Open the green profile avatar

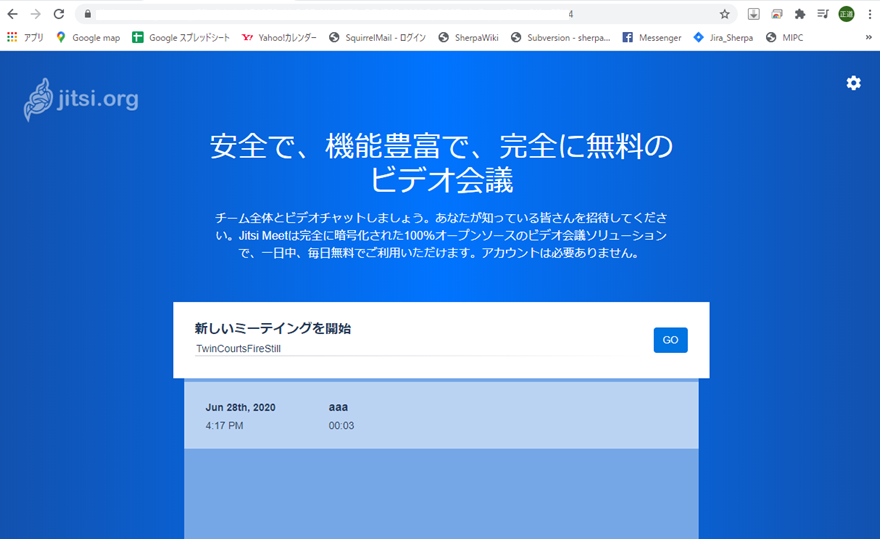pos(846,14)
